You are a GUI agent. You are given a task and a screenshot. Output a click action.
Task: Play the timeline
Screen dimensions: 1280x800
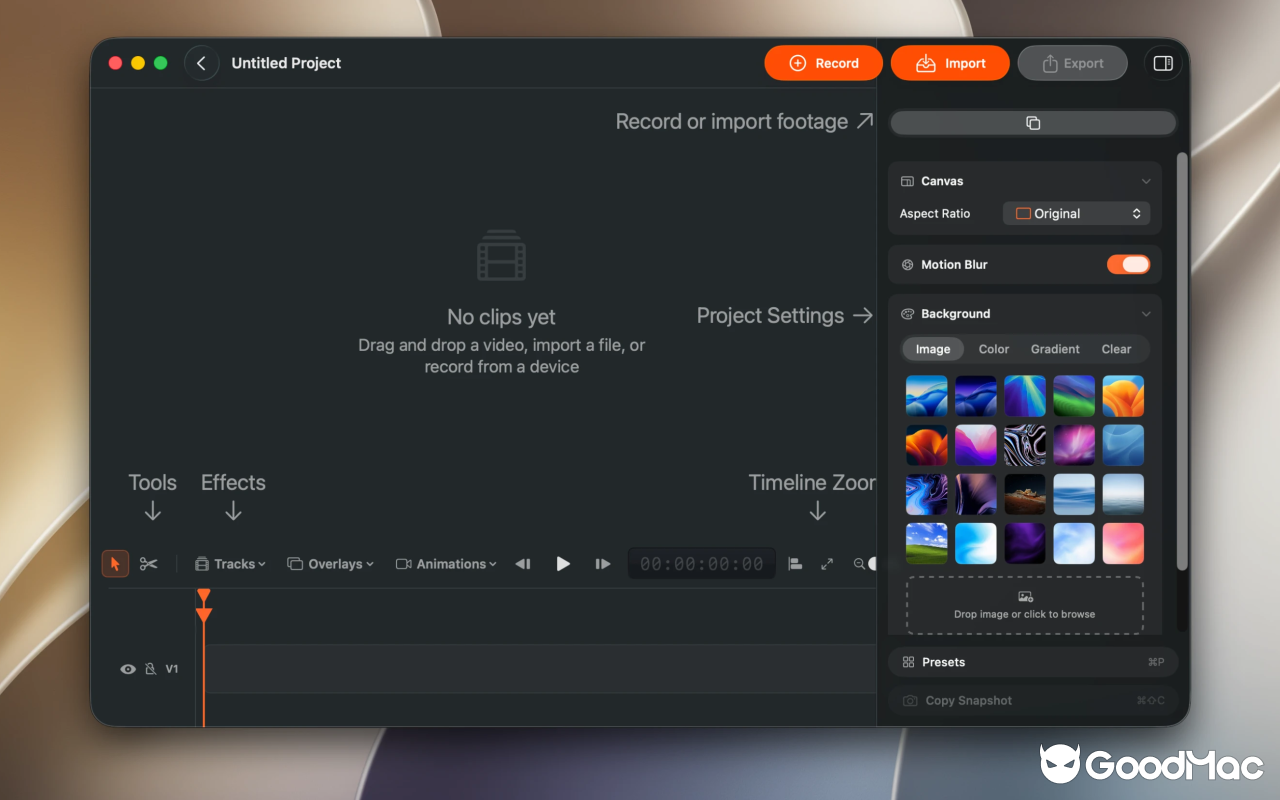point(563,564)
